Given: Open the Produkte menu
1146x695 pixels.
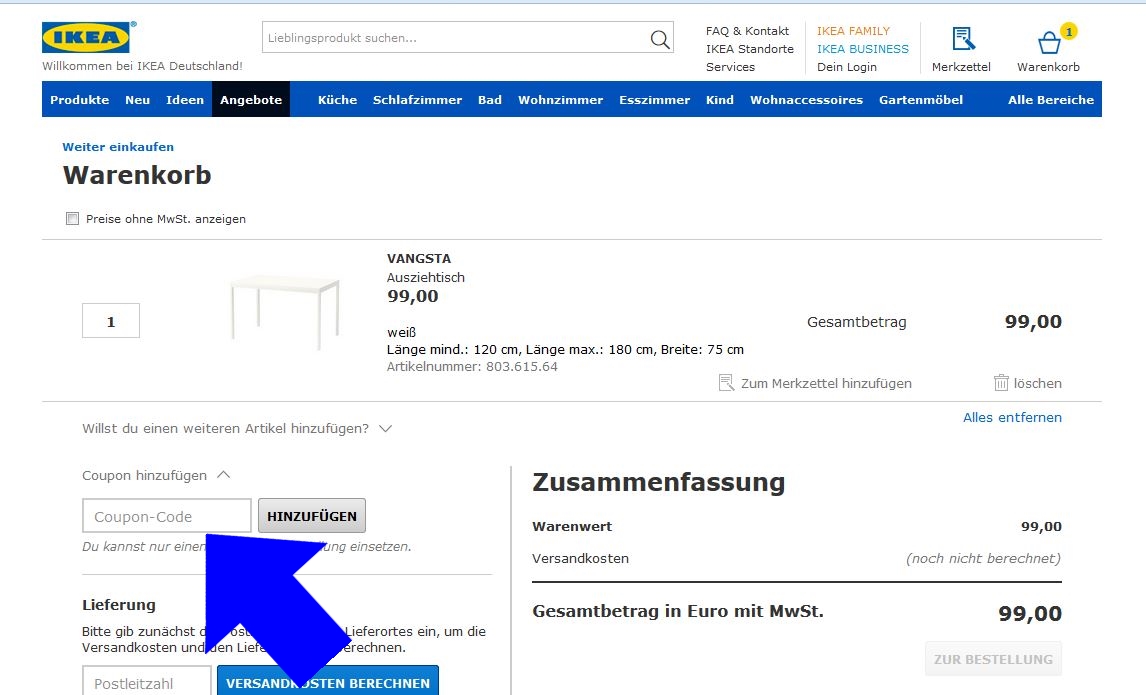Looking at the screenshot, I should pyautogui.click(x=80, y=100).
